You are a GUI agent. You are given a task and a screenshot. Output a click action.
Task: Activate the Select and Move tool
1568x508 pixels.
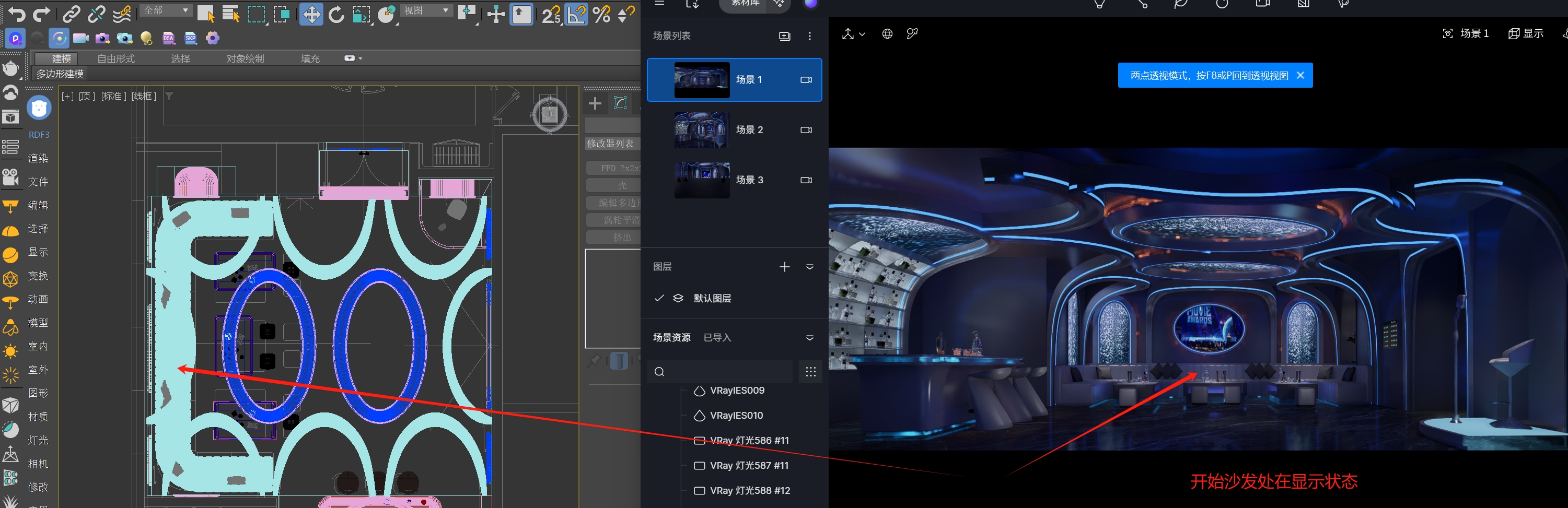(x=310, y=14)
